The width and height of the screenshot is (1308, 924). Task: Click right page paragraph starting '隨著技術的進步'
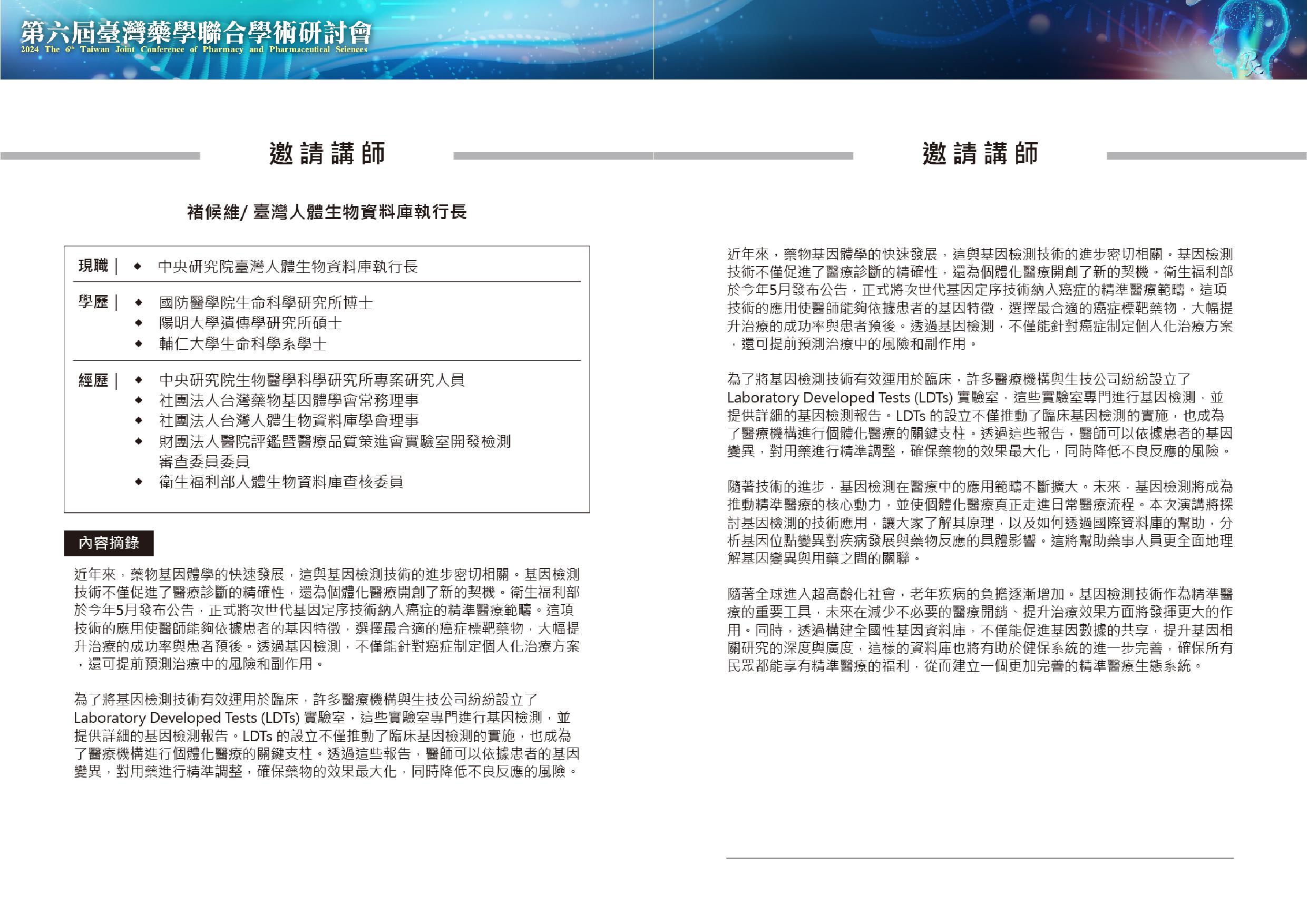980,523
